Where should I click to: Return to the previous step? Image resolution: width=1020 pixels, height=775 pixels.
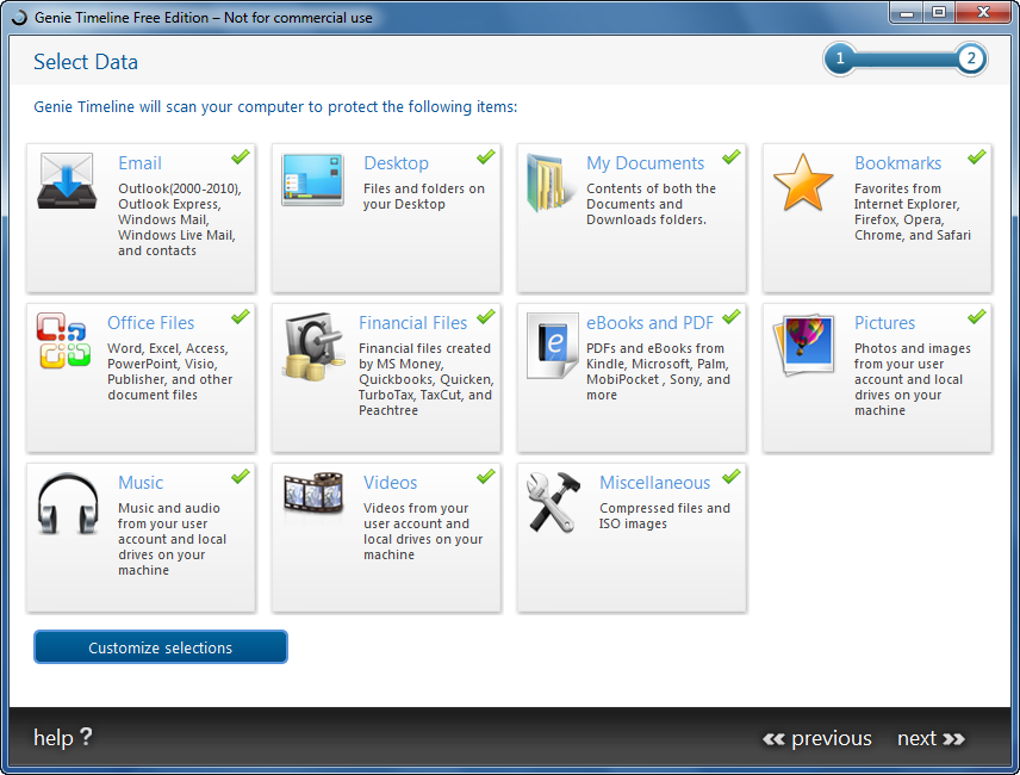coord(817,738)
